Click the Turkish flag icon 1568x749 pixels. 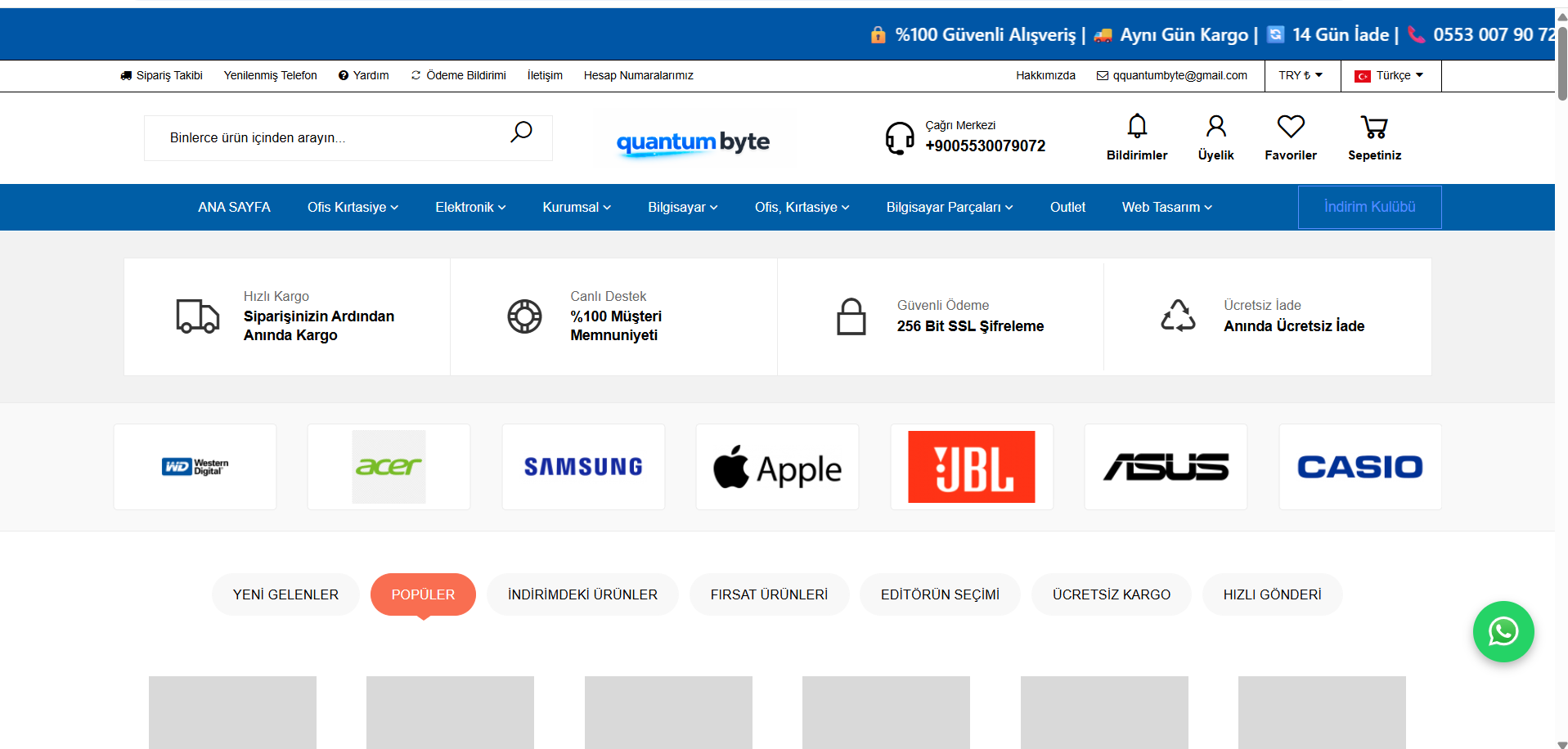(1362, 76)
